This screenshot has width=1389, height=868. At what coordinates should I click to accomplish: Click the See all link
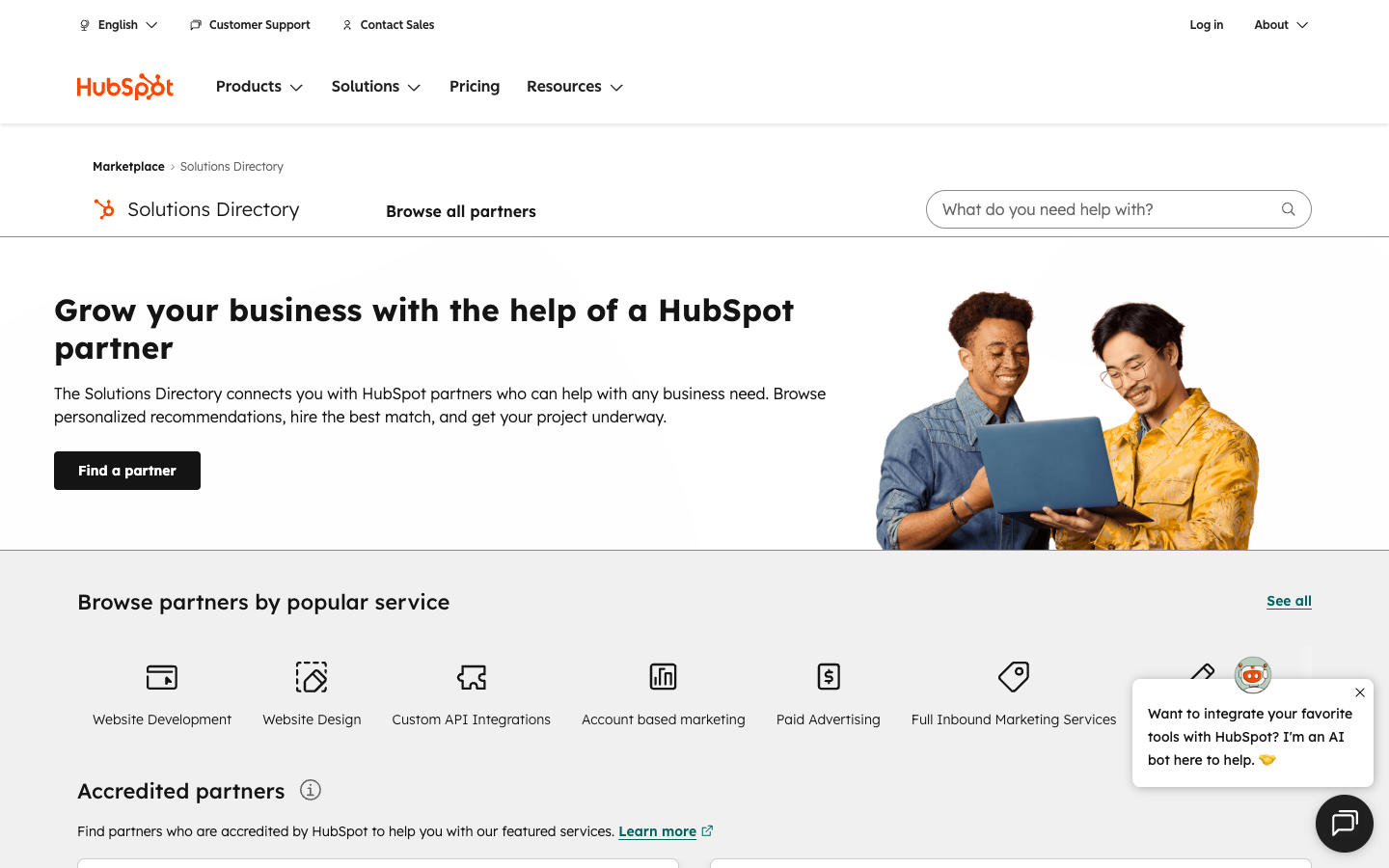click(x=1289, y=601)
